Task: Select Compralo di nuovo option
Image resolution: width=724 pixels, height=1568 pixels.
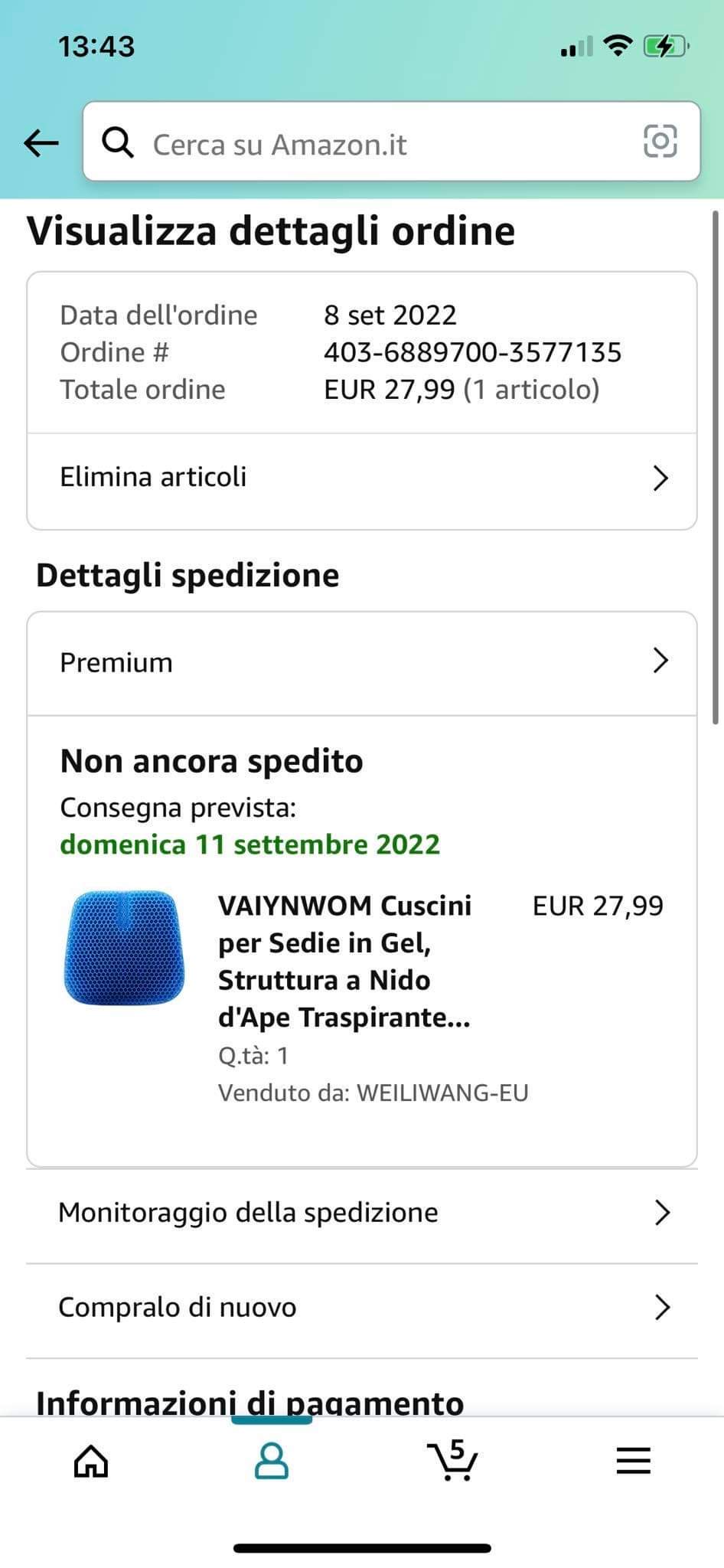Action: (362, 1308)
